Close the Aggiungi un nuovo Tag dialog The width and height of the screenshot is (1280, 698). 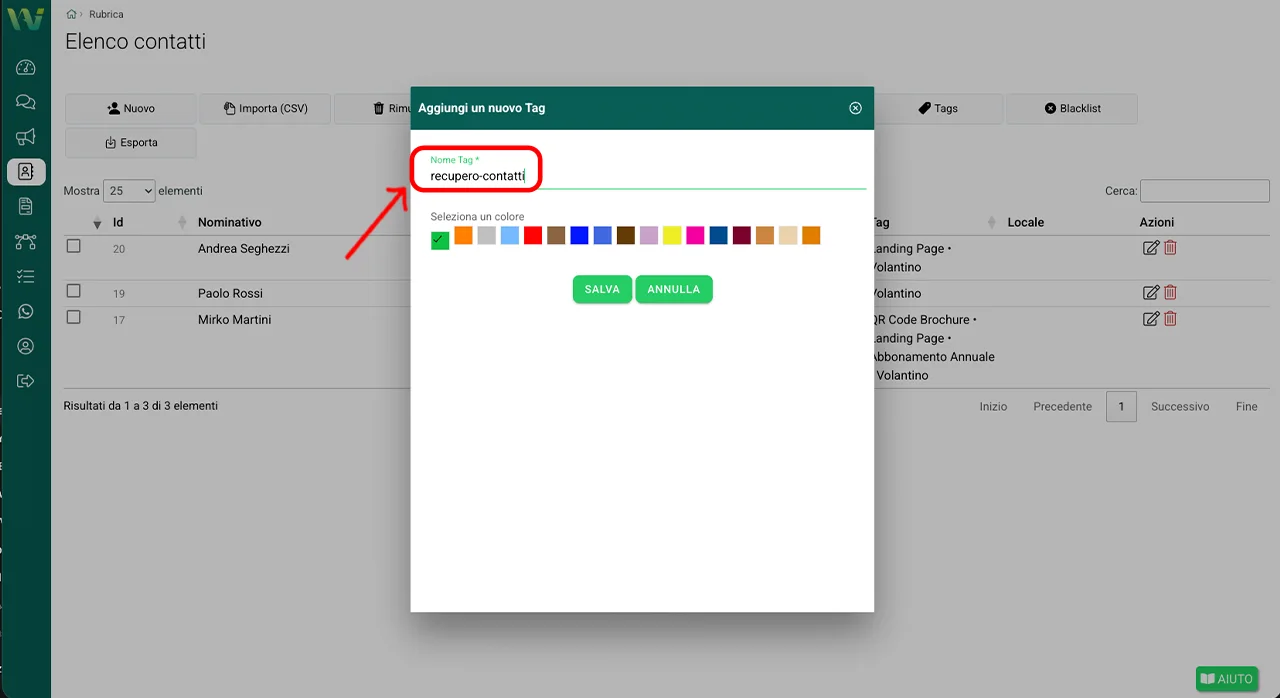pos(855,108)
